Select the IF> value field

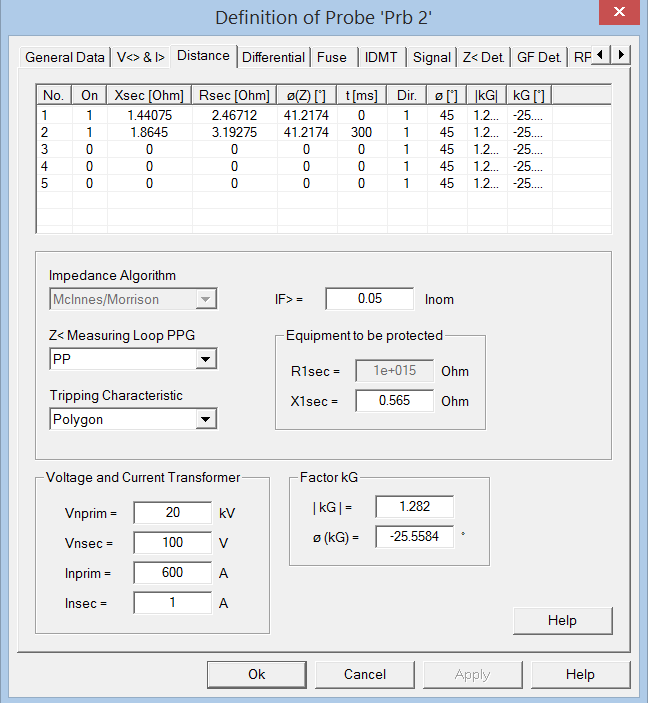tap(369, 299)
